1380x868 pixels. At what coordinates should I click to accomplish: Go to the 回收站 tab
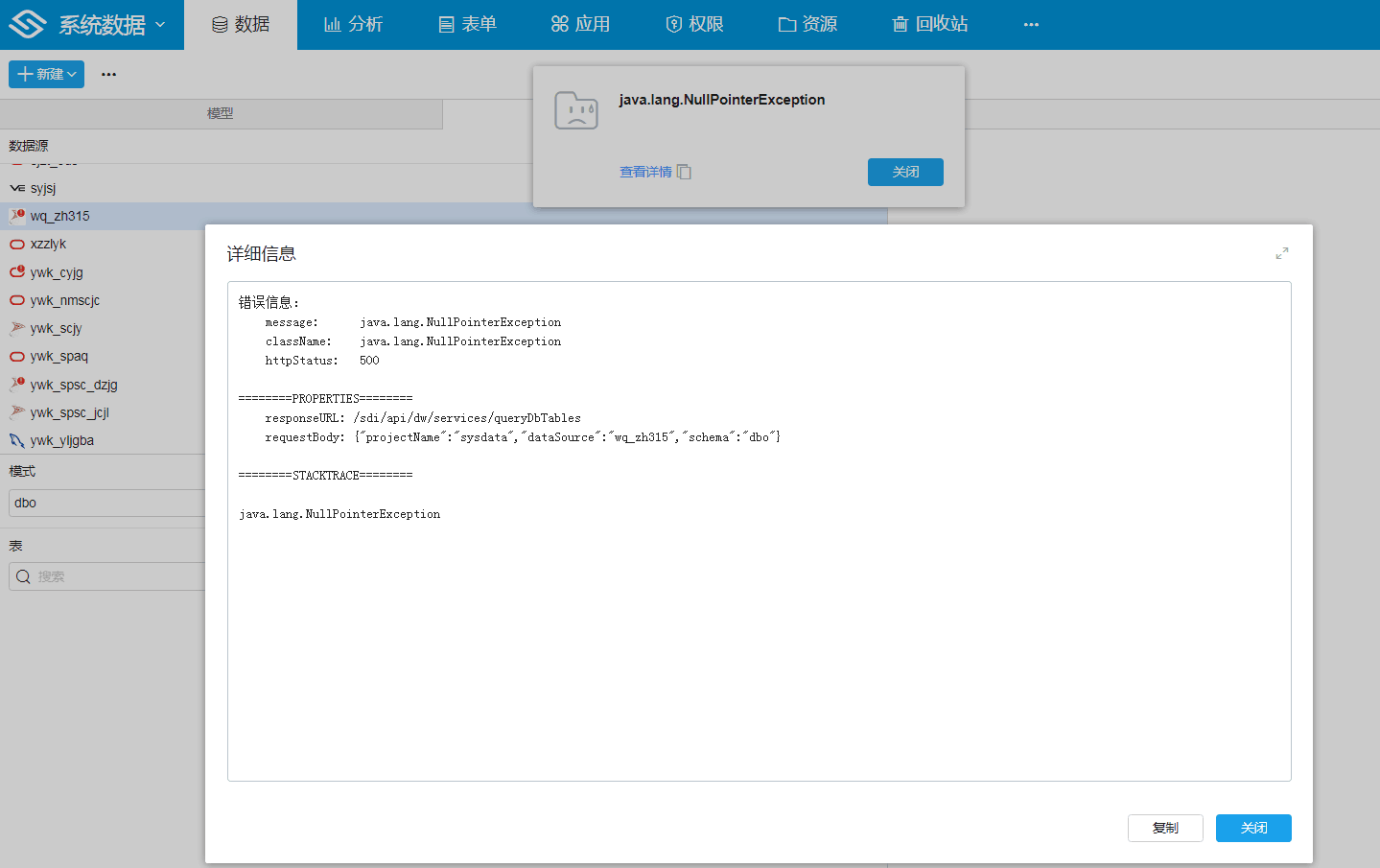[929, 25]
